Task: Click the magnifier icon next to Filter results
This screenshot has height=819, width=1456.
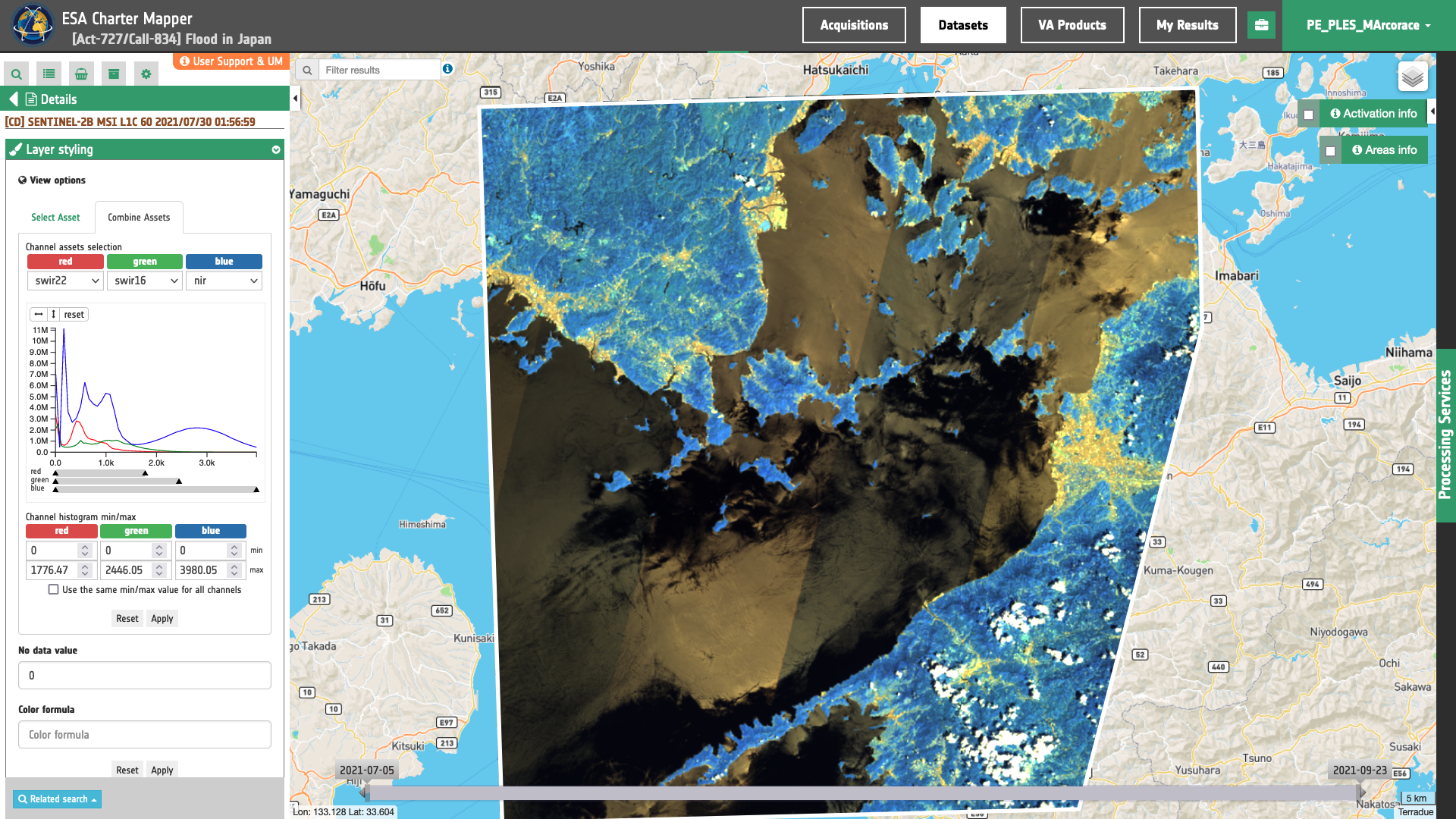Action: [307, 70]
